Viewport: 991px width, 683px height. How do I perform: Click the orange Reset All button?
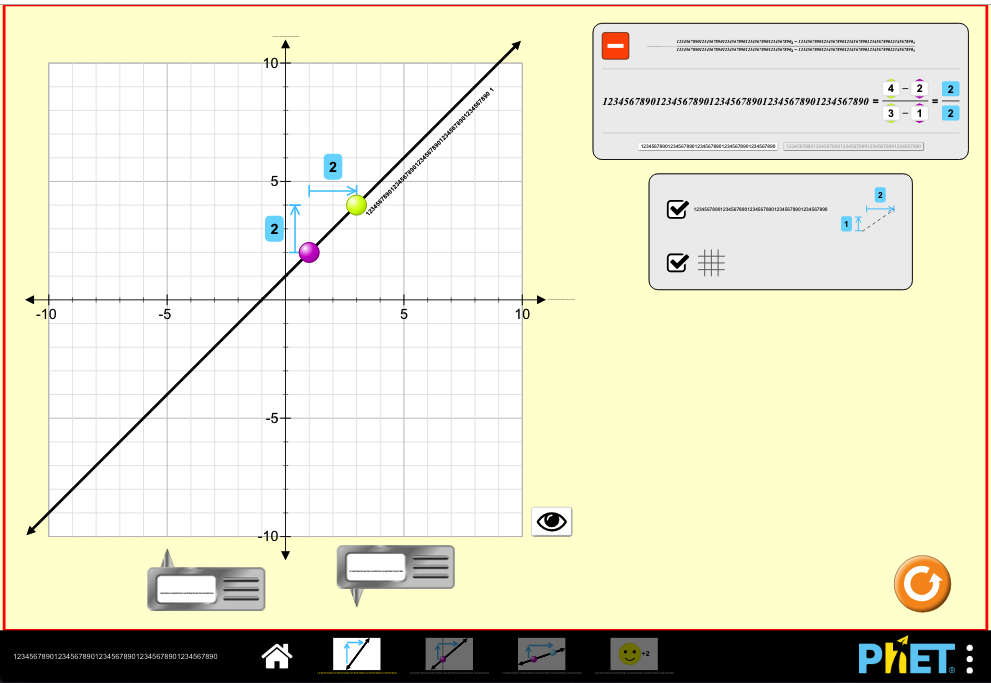923,584
